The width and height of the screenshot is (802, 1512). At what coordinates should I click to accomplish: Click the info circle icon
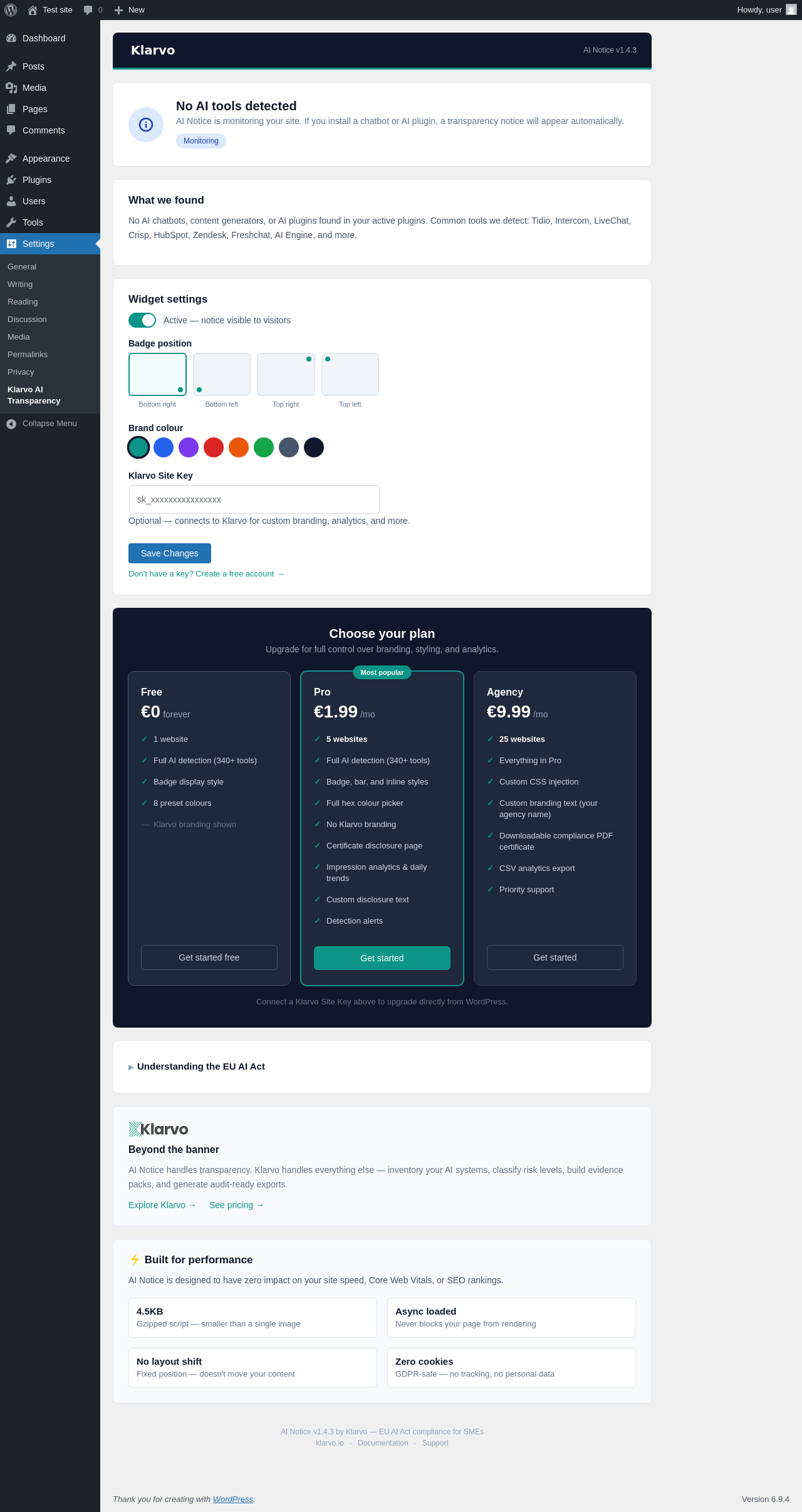click(146, 125)
